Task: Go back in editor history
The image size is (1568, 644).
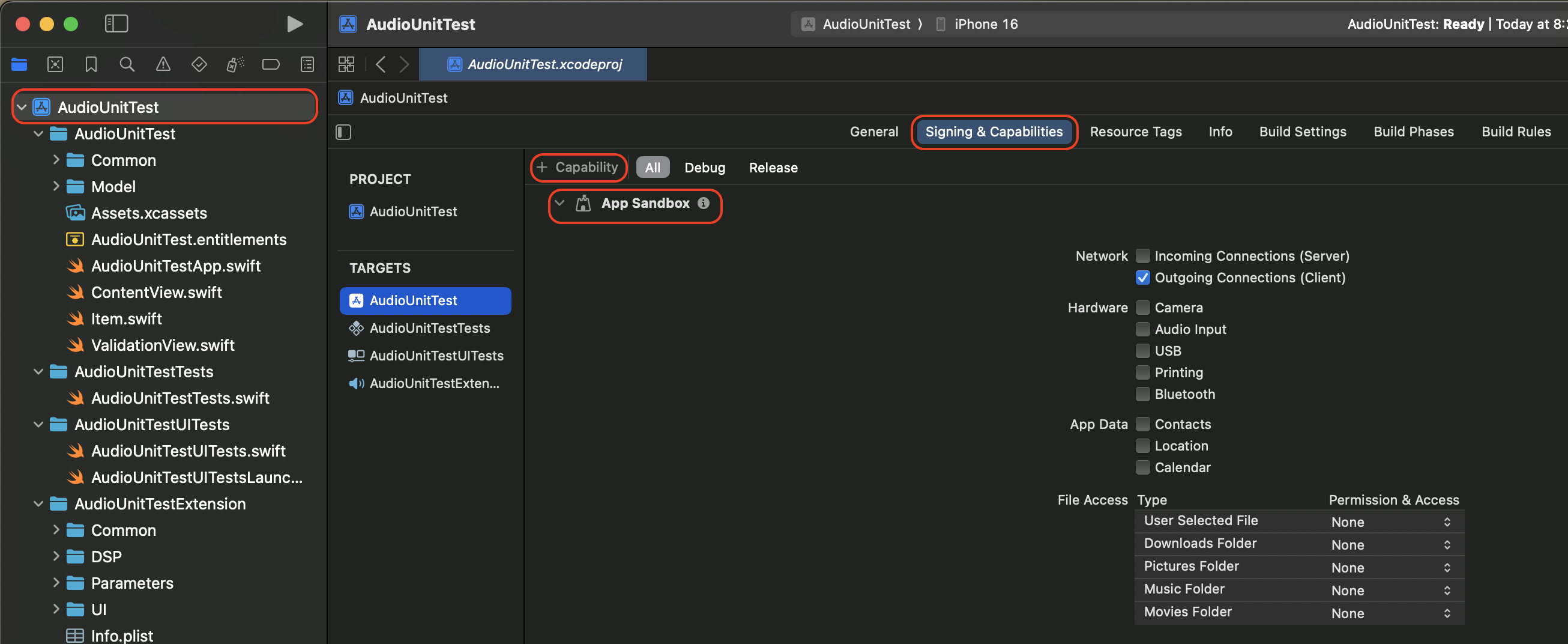Action: 381,64
